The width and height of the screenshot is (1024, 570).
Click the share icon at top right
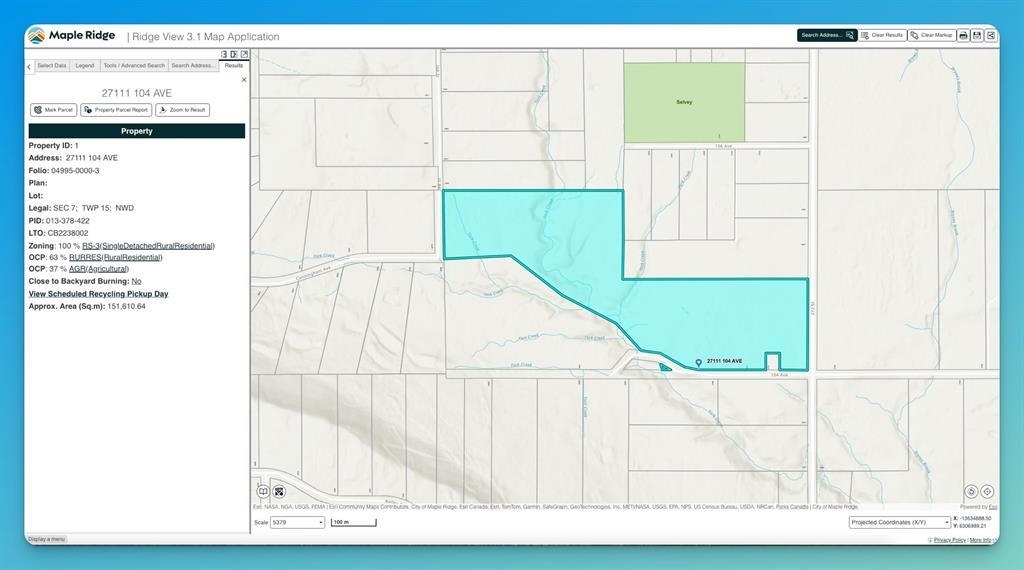tap(991, 35)
